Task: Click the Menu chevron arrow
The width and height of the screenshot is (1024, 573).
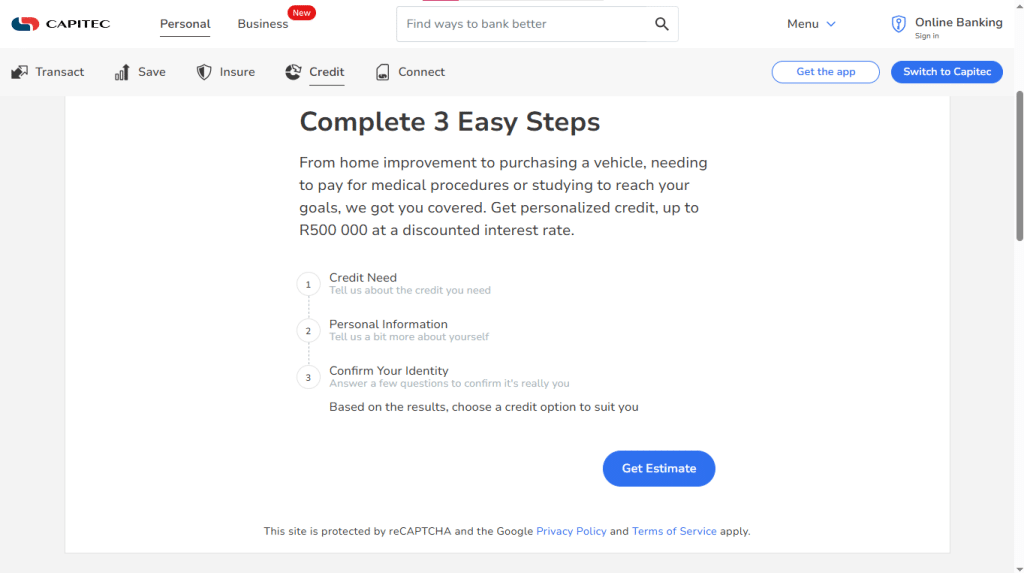Action: tap(831, 24)
